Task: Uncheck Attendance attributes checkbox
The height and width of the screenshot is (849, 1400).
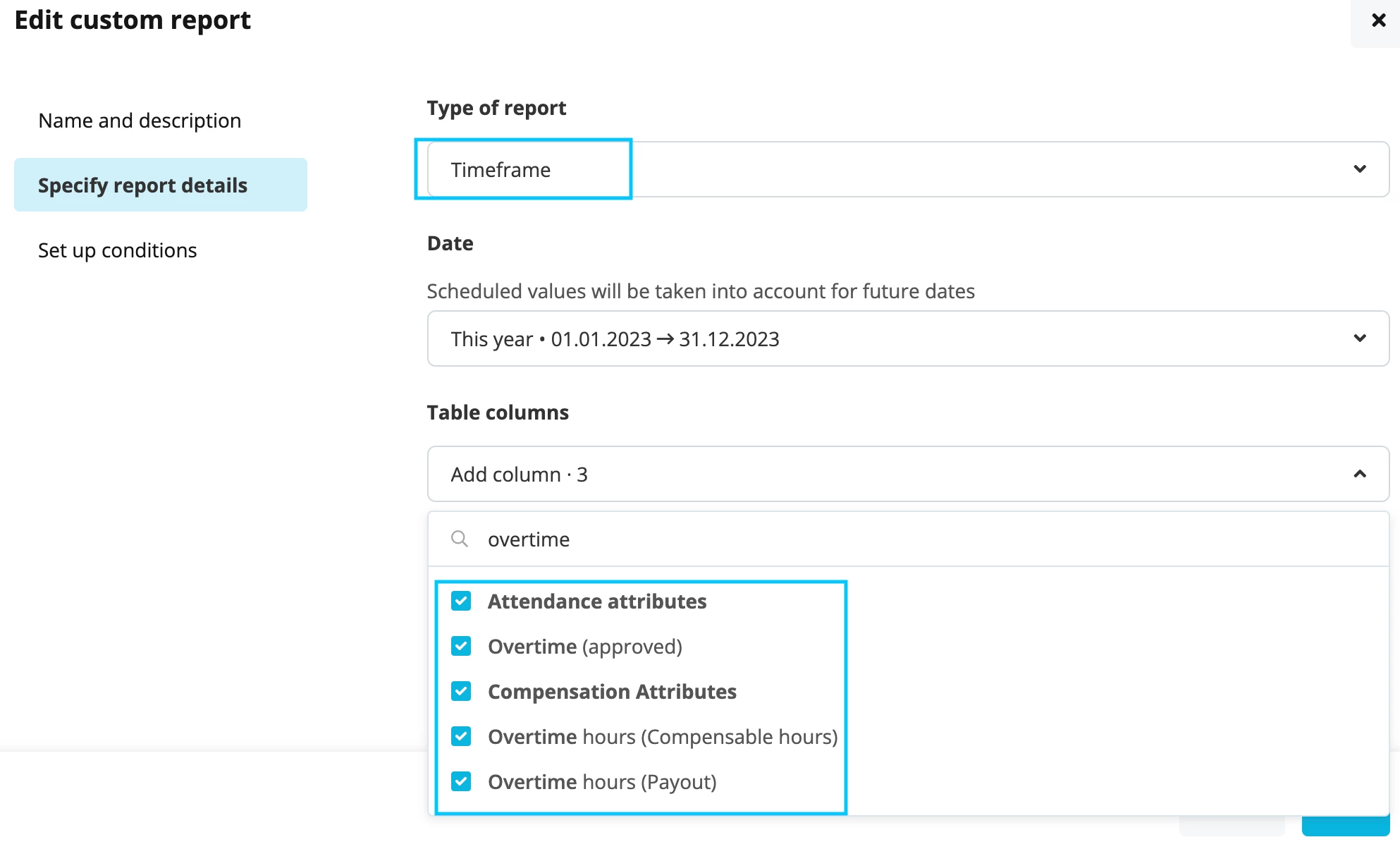Action: 461,601
